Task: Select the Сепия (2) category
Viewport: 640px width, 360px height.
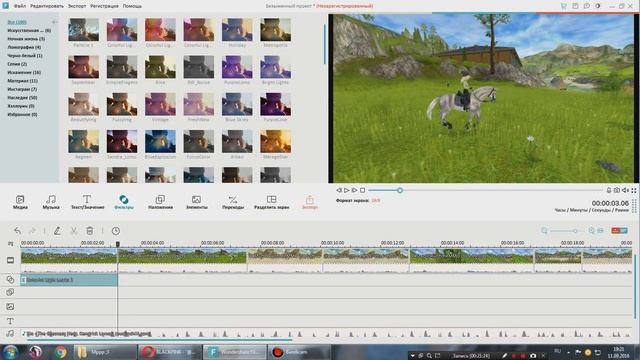Action: click(17, 64)
